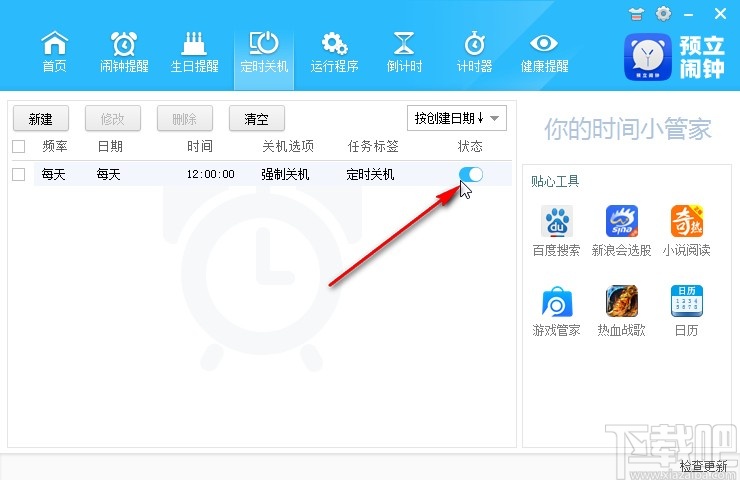The height and width of the screenshot is (480, 740).
Task: Click the 任务标签 column header
Action: [x=373, y=146]
